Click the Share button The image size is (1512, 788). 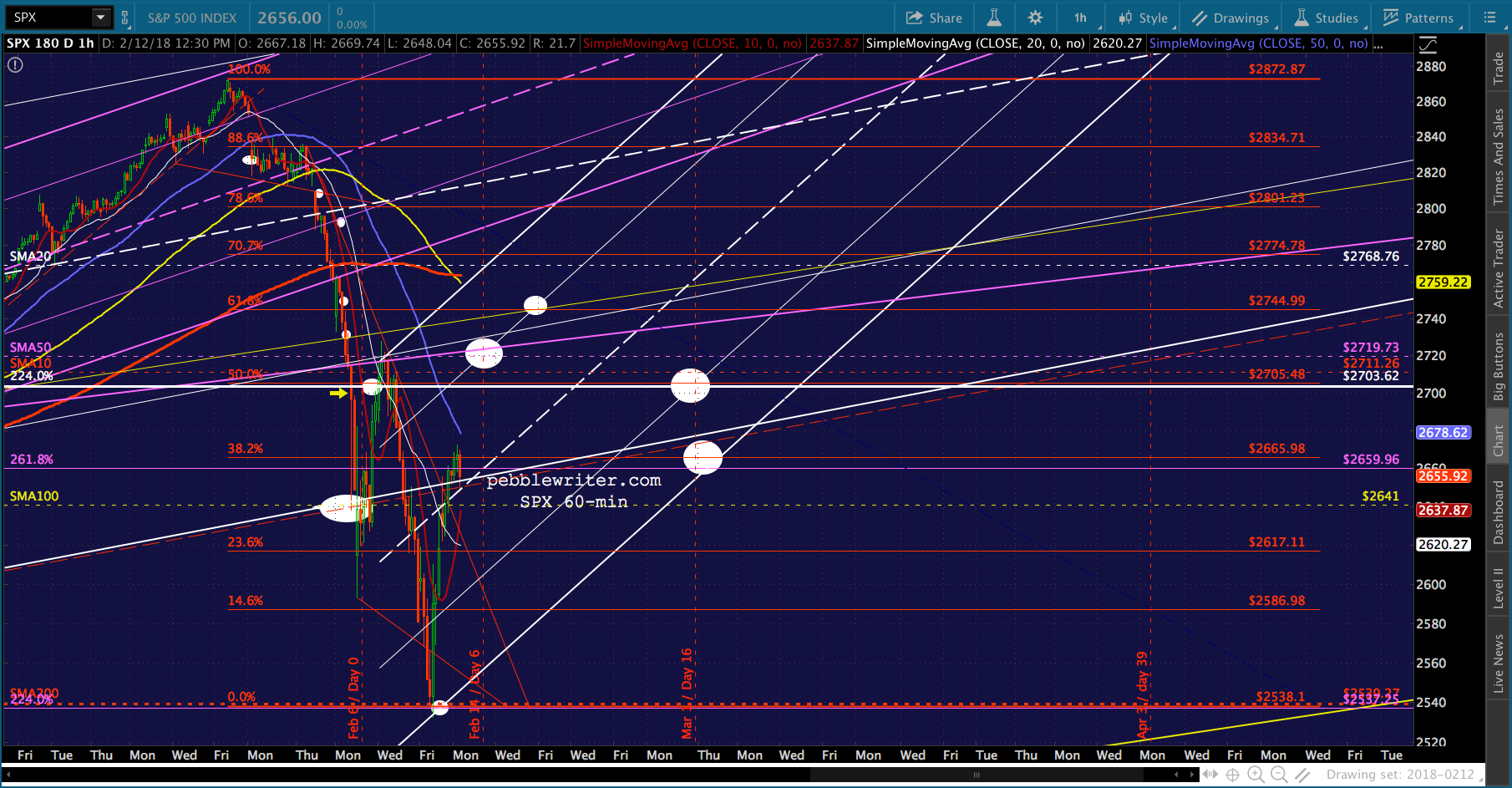935,18
